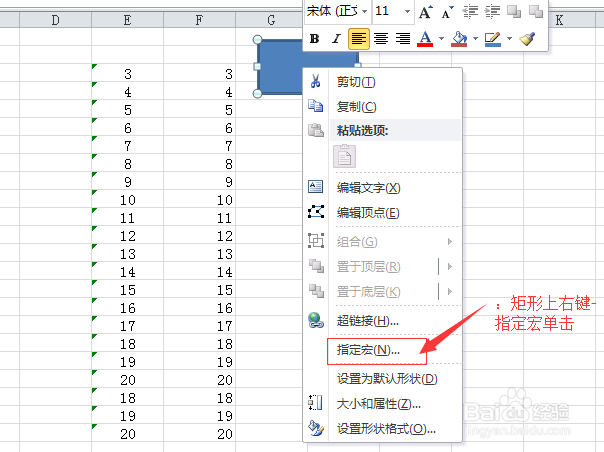
Task: Click the Format Painter brush icon
Action: pos(527,39)
